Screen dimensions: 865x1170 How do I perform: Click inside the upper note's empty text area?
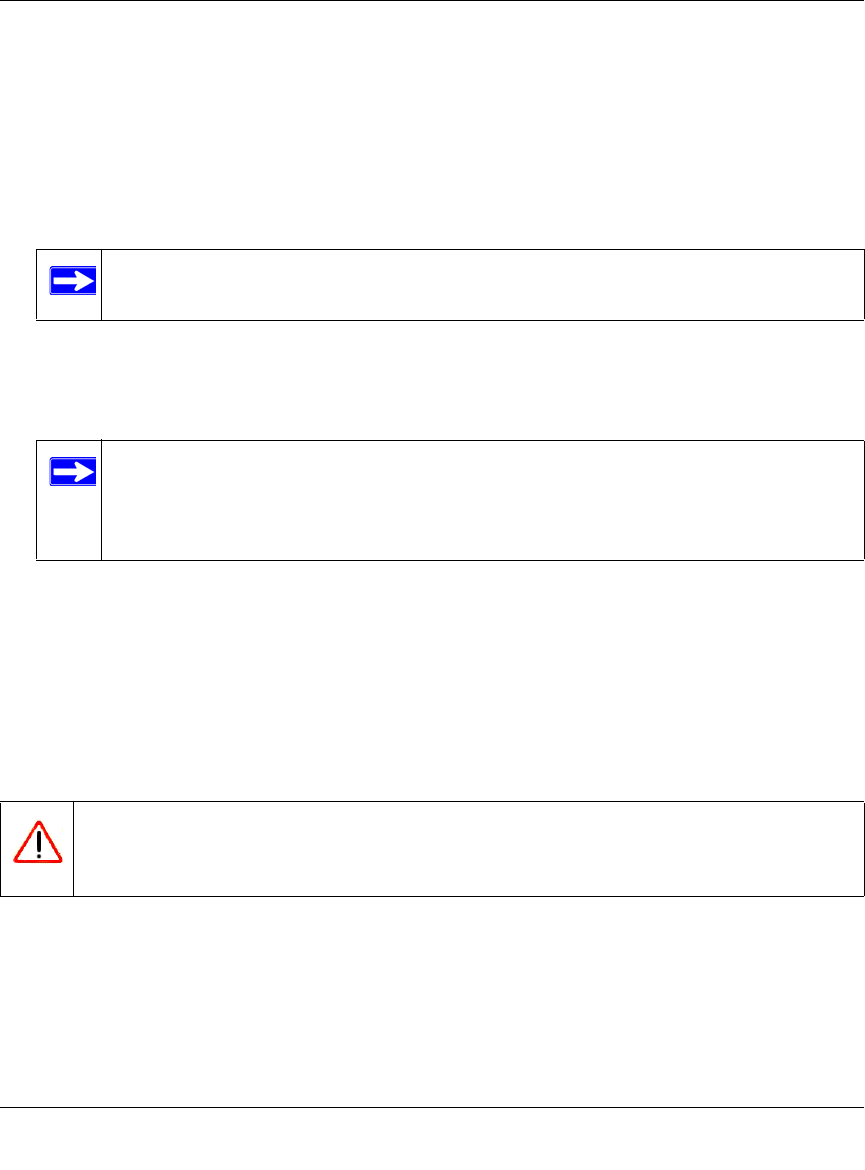point(480,285)
